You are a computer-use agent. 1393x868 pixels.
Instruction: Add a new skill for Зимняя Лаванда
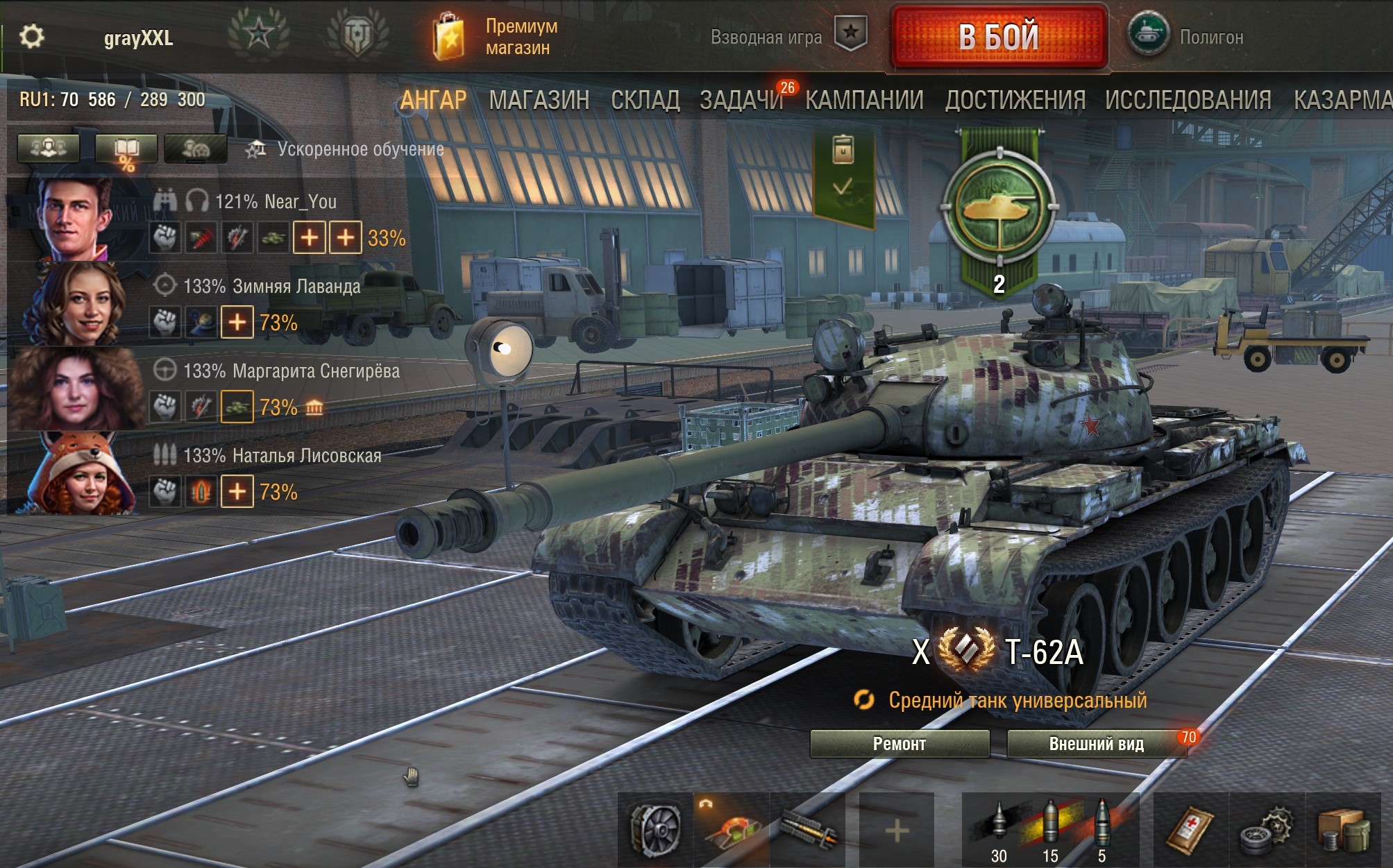[x=237, y=323]
